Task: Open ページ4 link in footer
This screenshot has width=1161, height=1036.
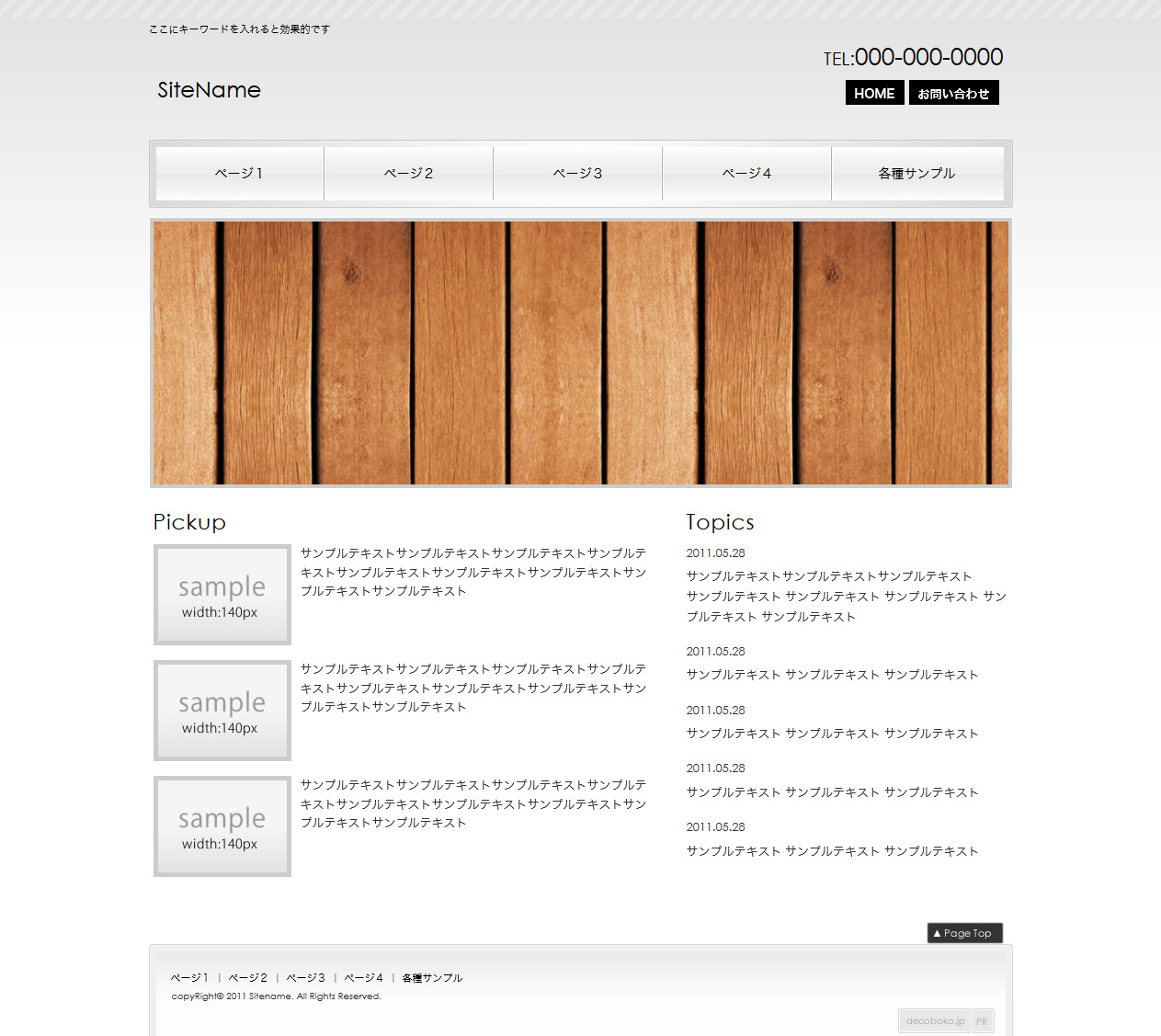Action: pos(364,978)
